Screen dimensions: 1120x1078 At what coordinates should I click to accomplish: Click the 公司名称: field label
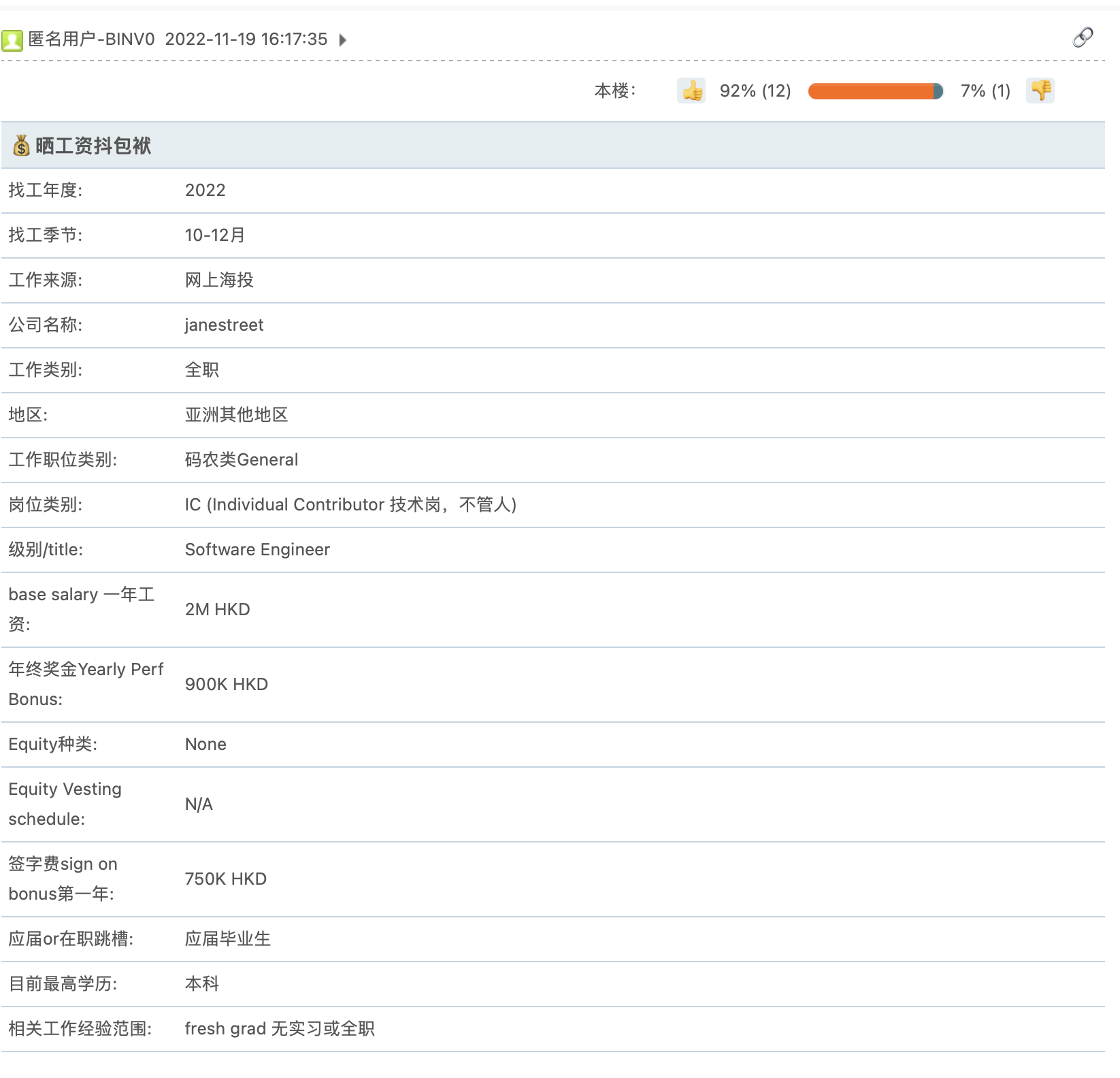tap(46, 325)
